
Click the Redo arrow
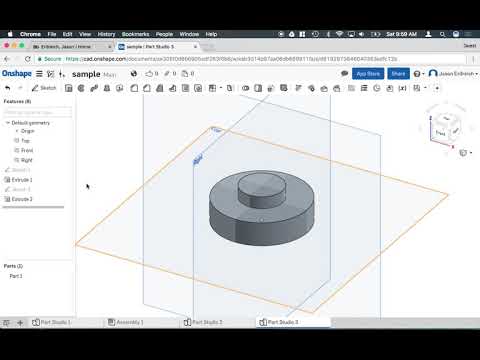point(20,88)
